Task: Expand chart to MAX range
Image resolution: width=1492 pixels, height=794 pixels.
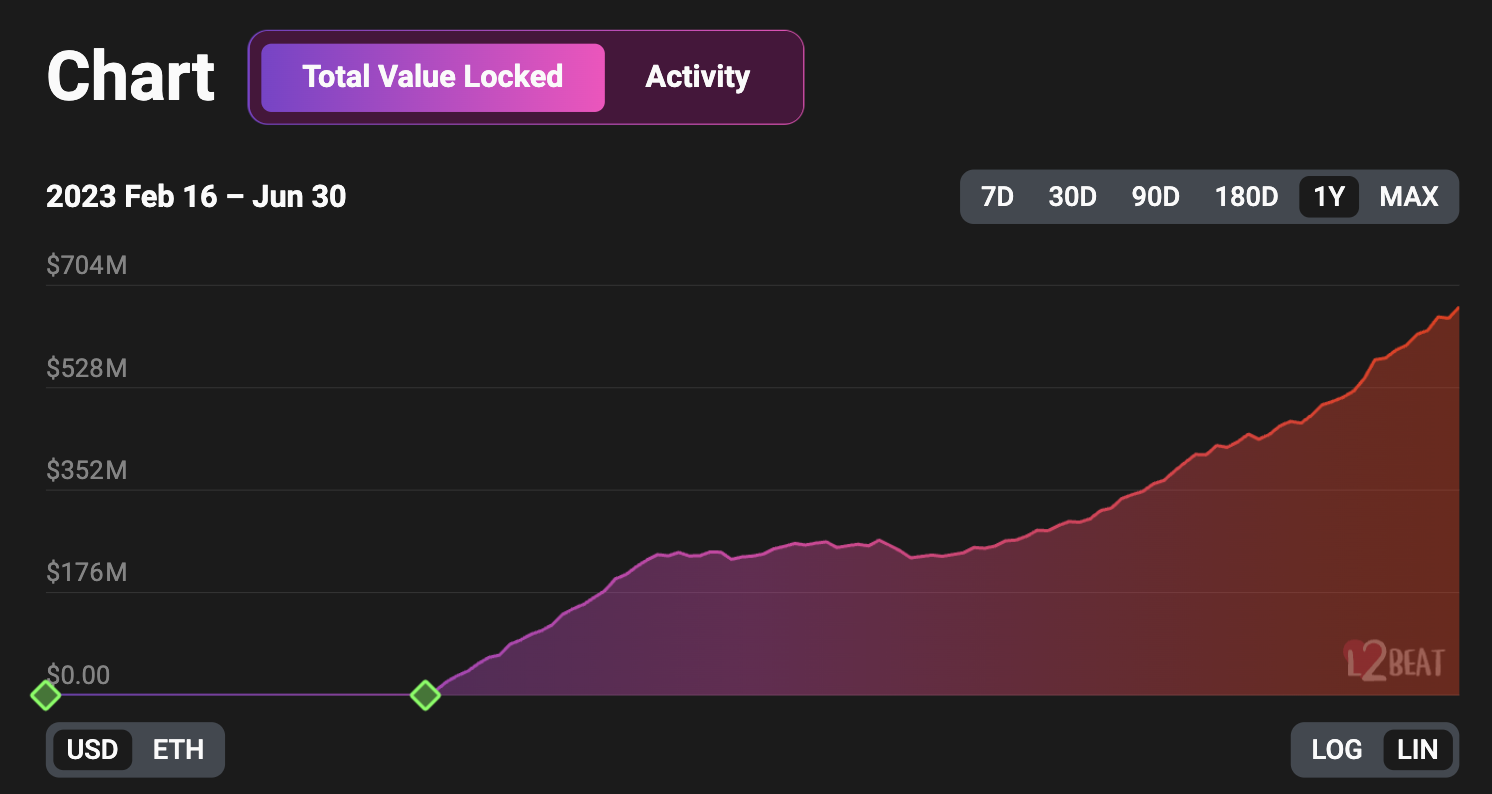Action: [1408, 197]
